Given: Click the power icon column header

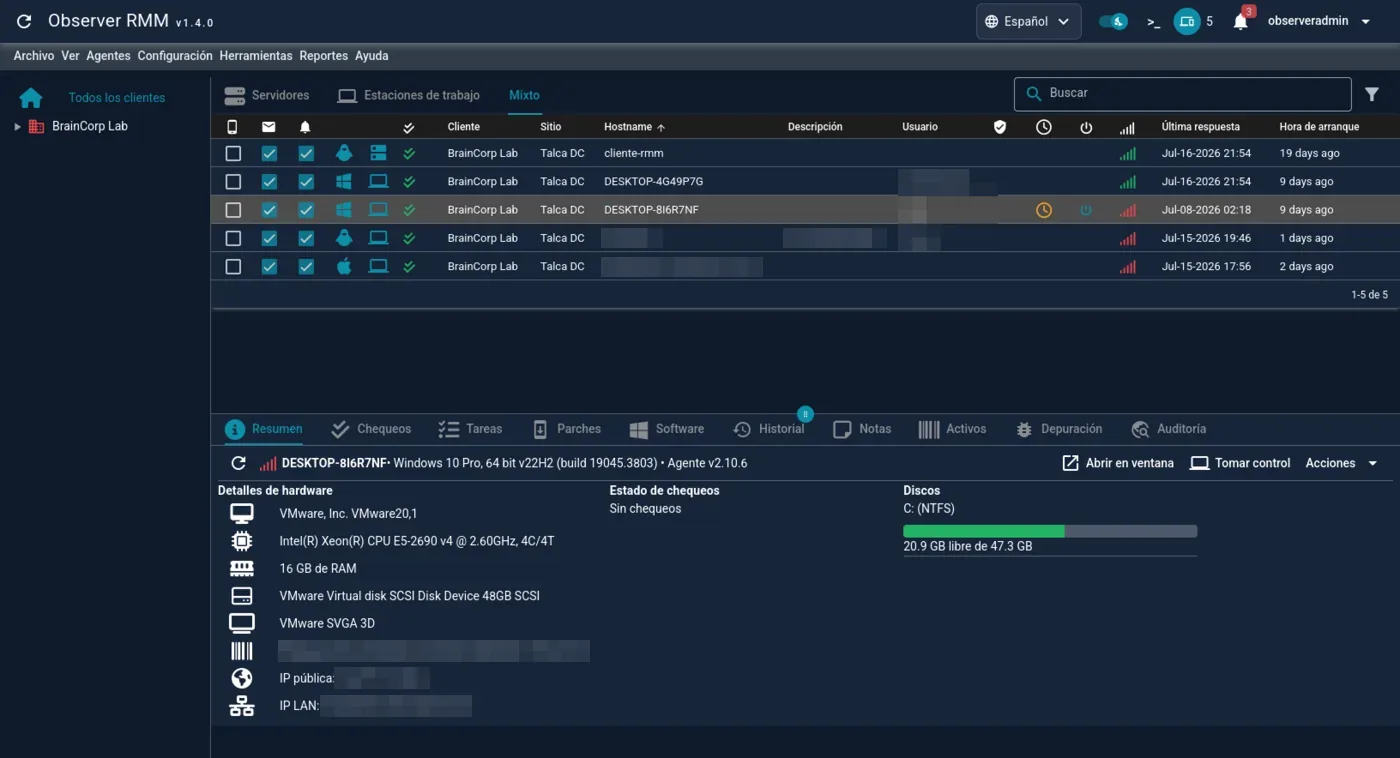Looking at the screenshot, I should pyautogui.click(x=1087, y=127).
